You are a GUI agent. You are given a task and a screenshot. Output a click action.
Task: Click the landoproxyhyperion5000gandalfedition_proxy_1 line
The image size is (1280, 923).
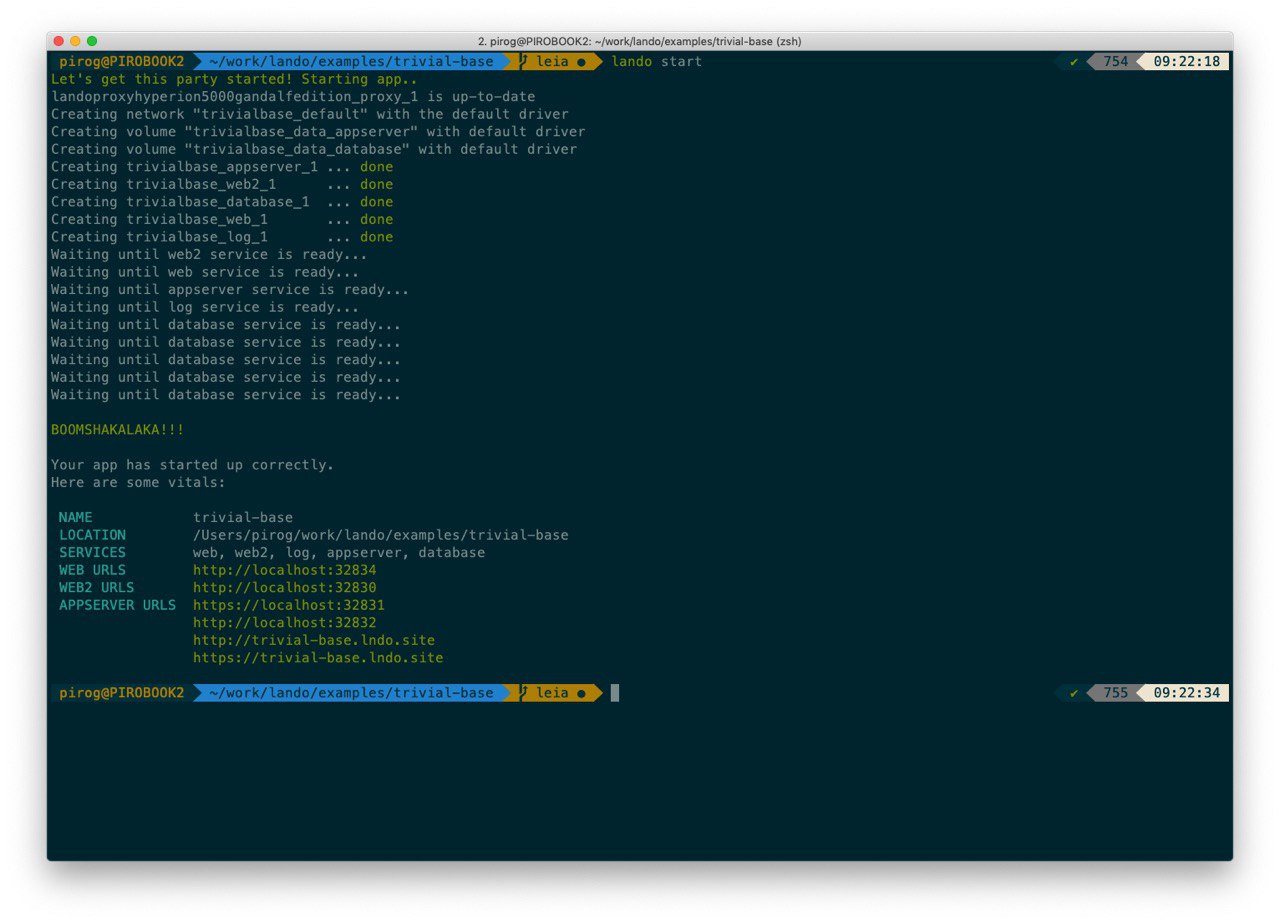(x=293, y=97)
